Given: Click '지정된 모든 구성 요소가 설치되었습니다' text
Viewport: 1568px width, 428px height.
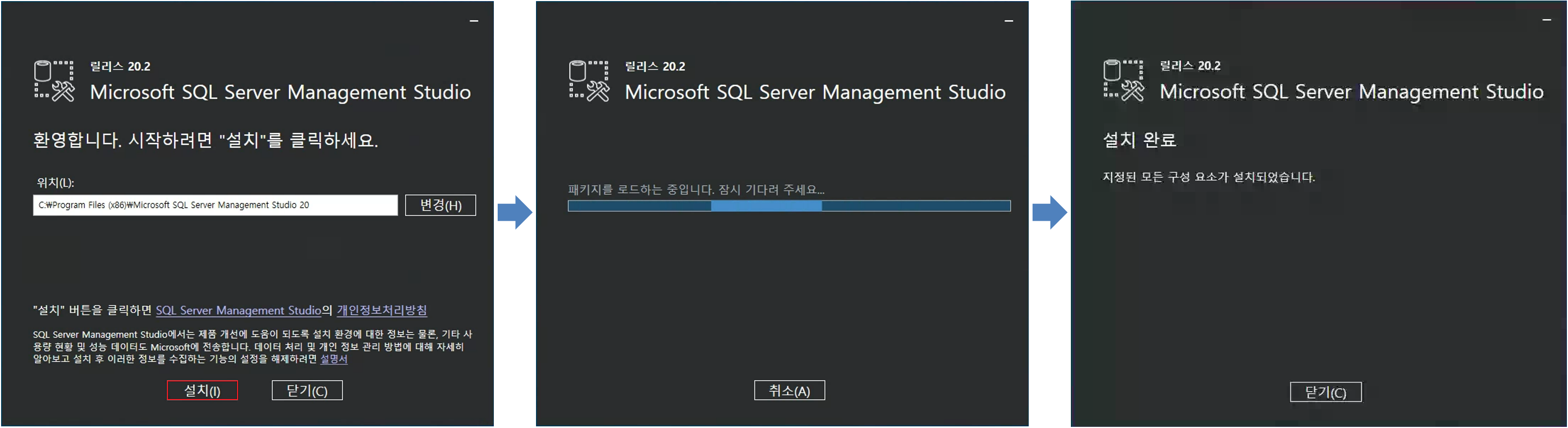Looking at the screenshot, I should coord(1209,177).
